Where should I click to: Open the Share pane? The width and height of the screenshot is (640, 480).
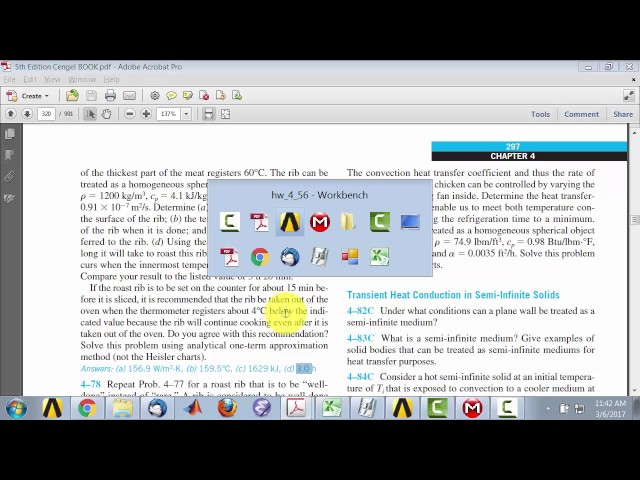pos(623,114)
